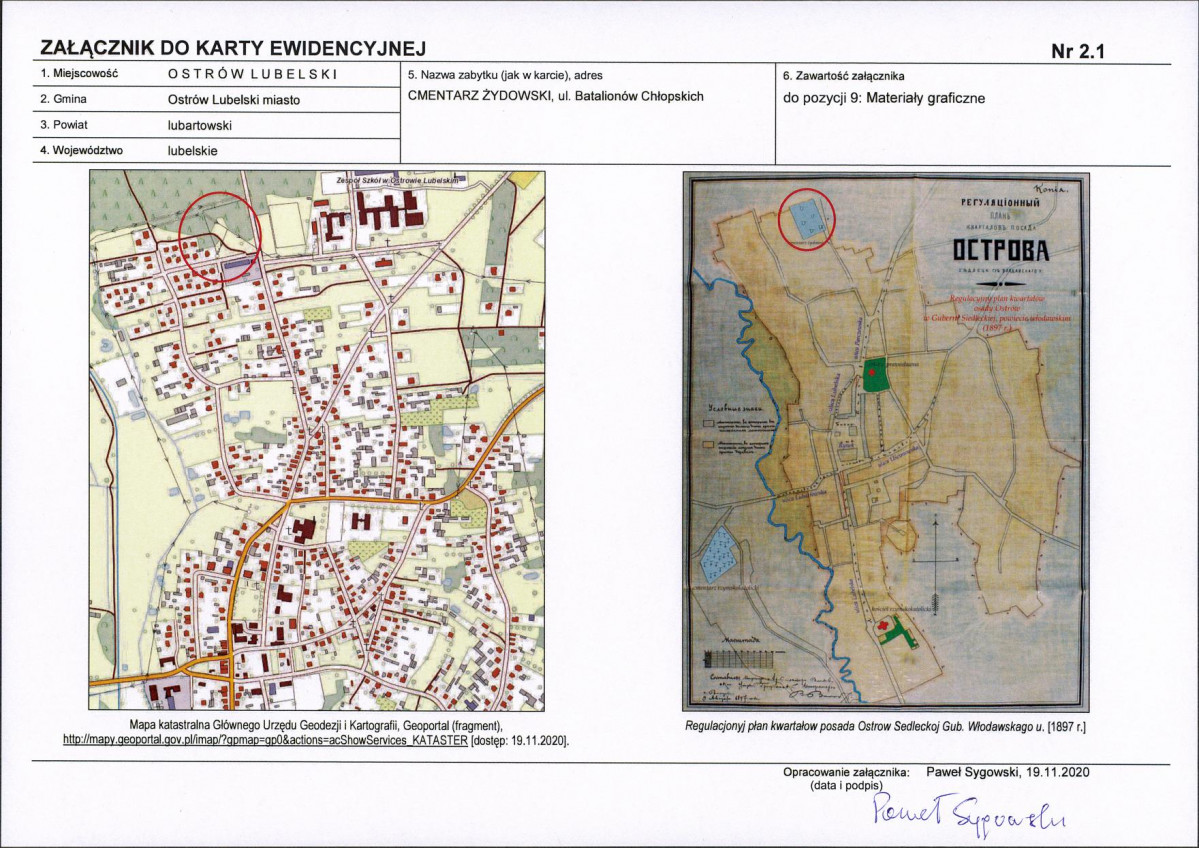Click the handwritten Paweł Sygowski signature

tap(969, 812)
